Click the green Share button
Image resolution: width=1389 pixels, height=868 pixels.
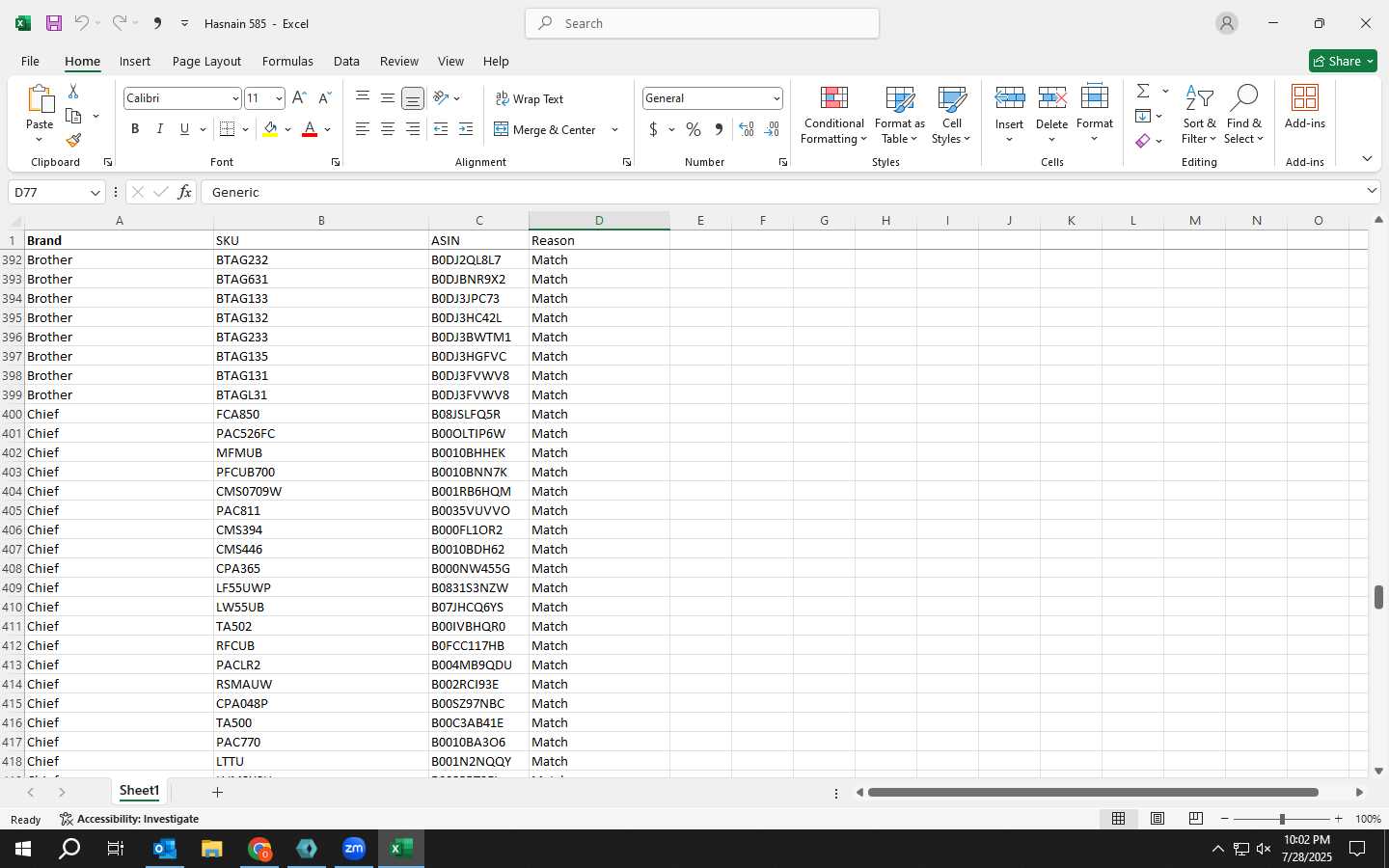(1343, 61)
